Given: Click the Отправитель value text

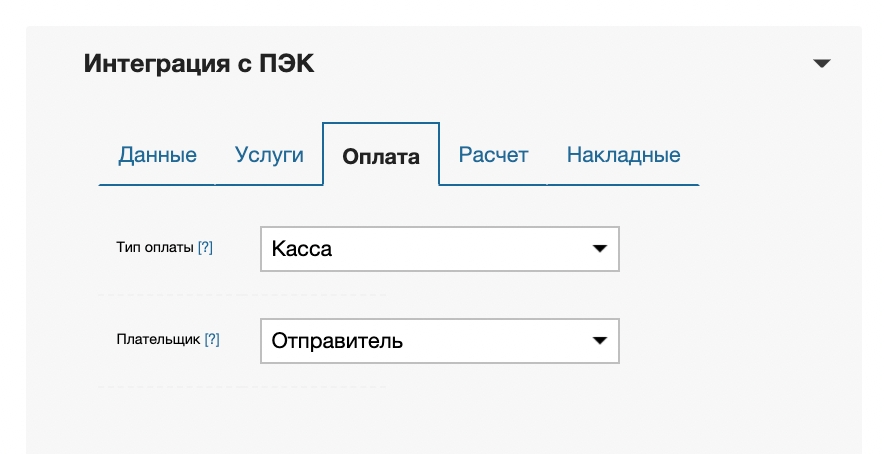Looking at the screenshot, I should 337,341.
